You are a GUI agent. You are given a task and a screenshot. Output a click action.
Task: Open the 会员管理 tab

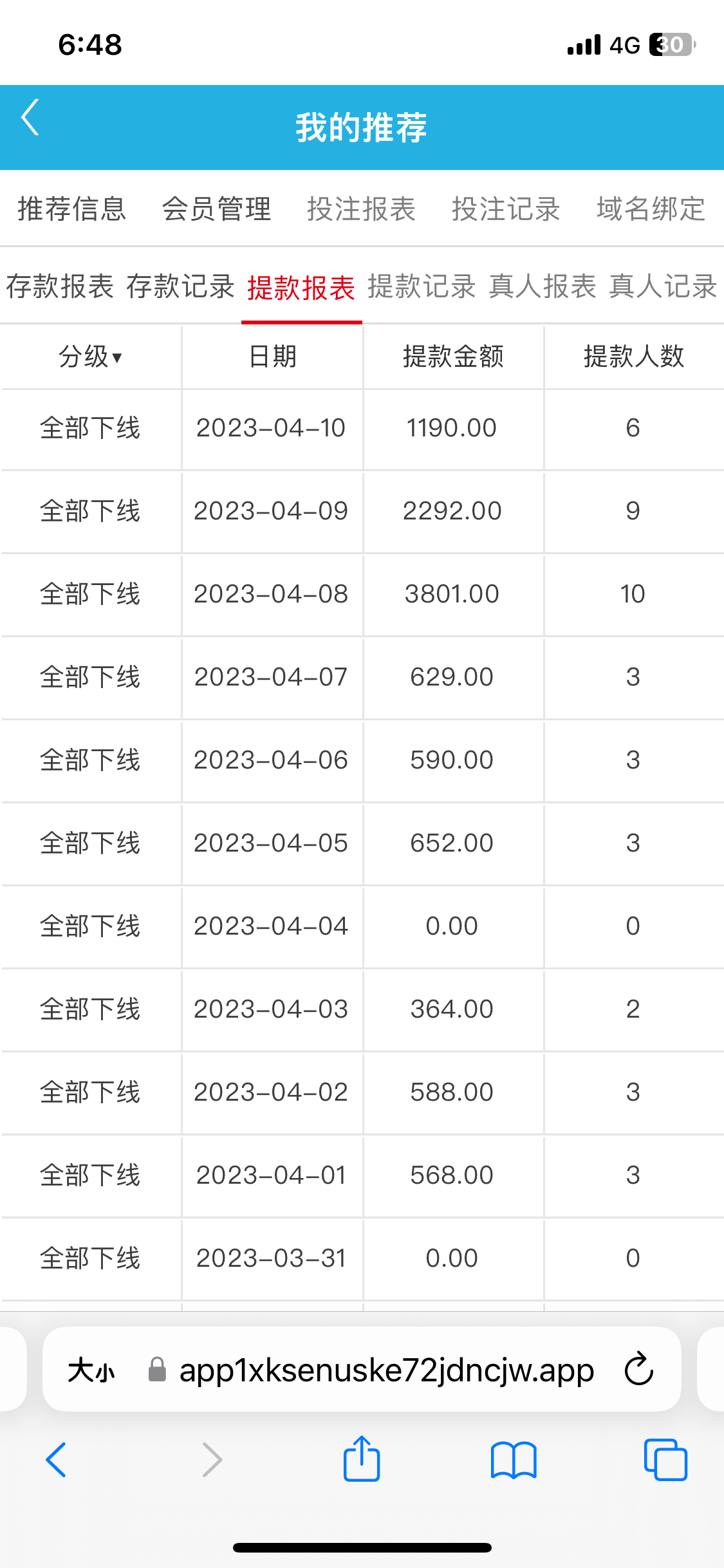216,209
